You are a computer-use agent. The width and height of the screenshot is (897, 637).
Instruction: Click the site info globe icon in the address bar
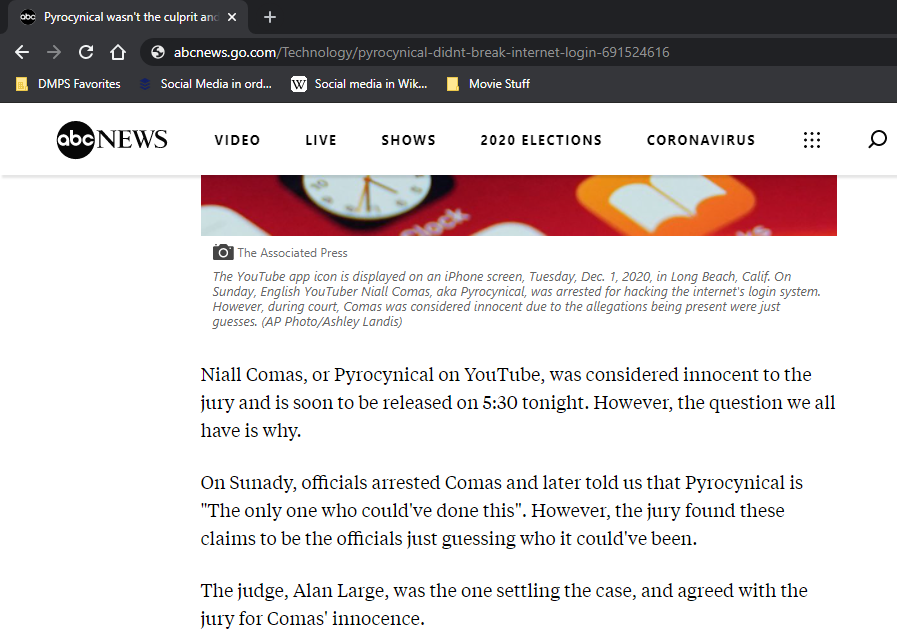click(158, 53)
